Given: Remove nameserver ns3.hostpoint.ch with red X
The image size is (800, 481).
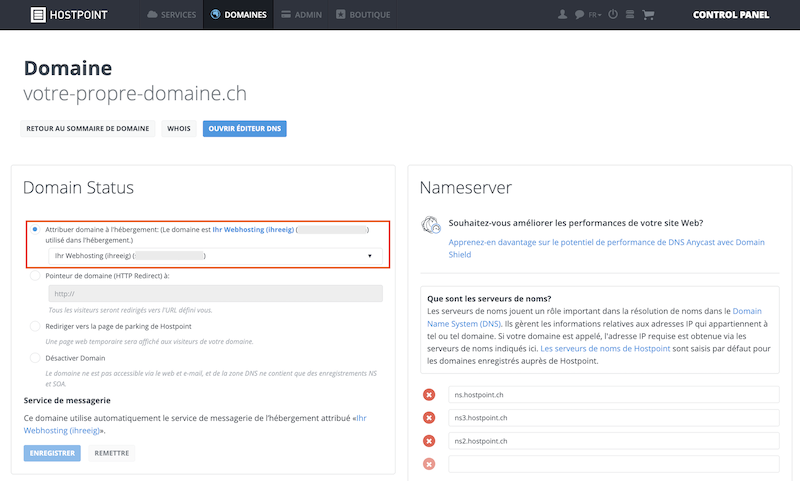Looking at the screenshot, I should [429, 418].
